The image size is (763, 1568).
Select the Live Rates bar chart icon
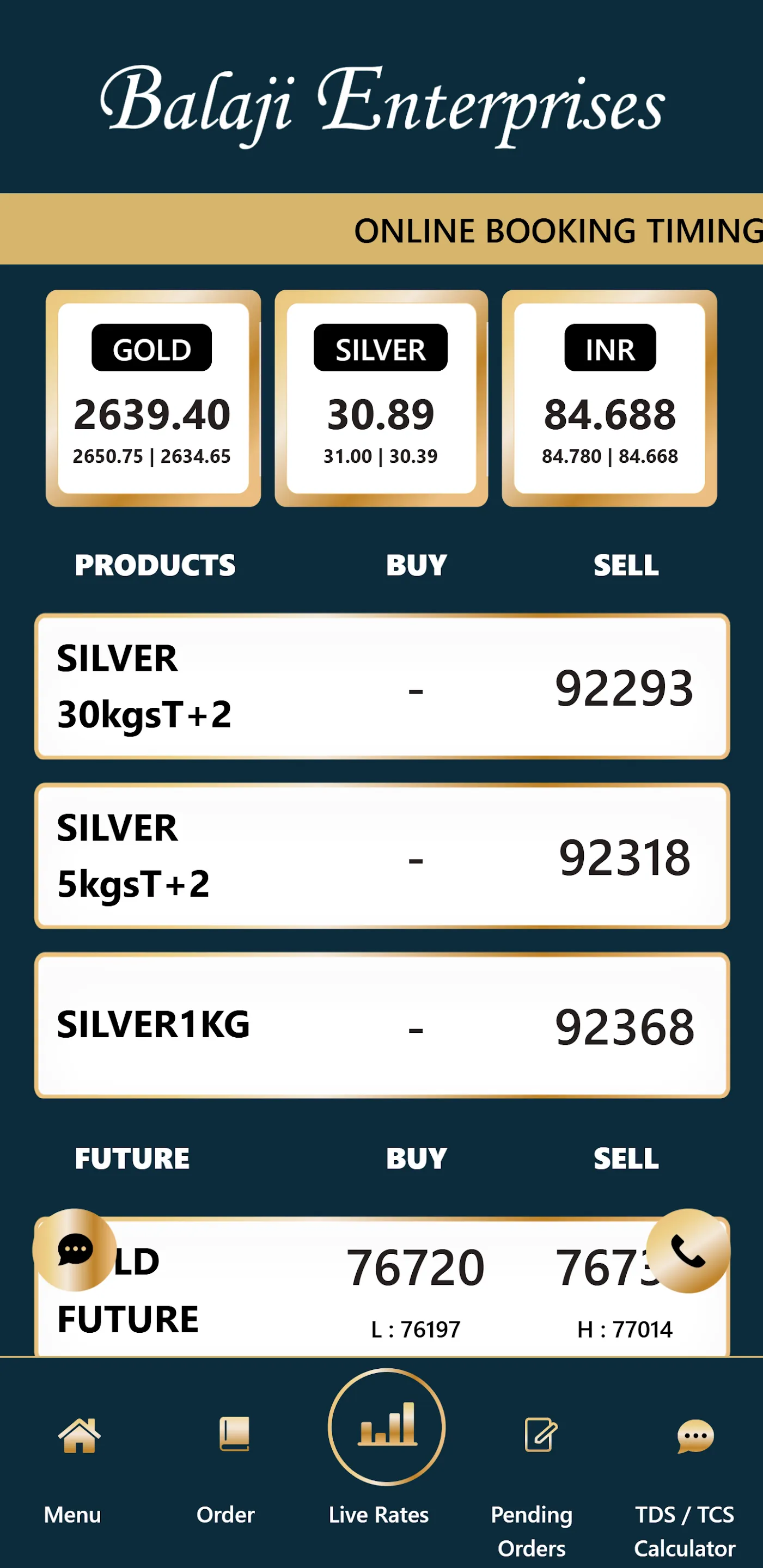point(387,1425)
